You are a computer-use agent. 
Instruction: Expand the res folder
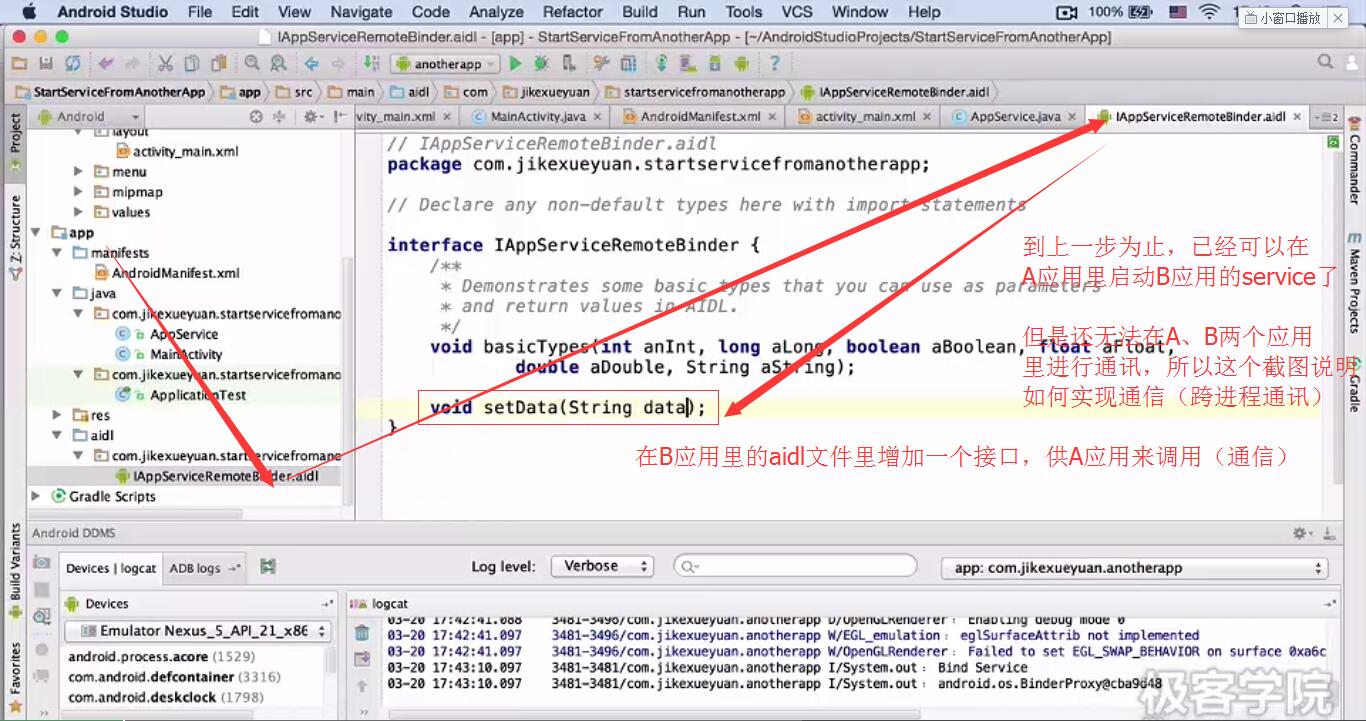pyautogui.click(x=59, y=415)
